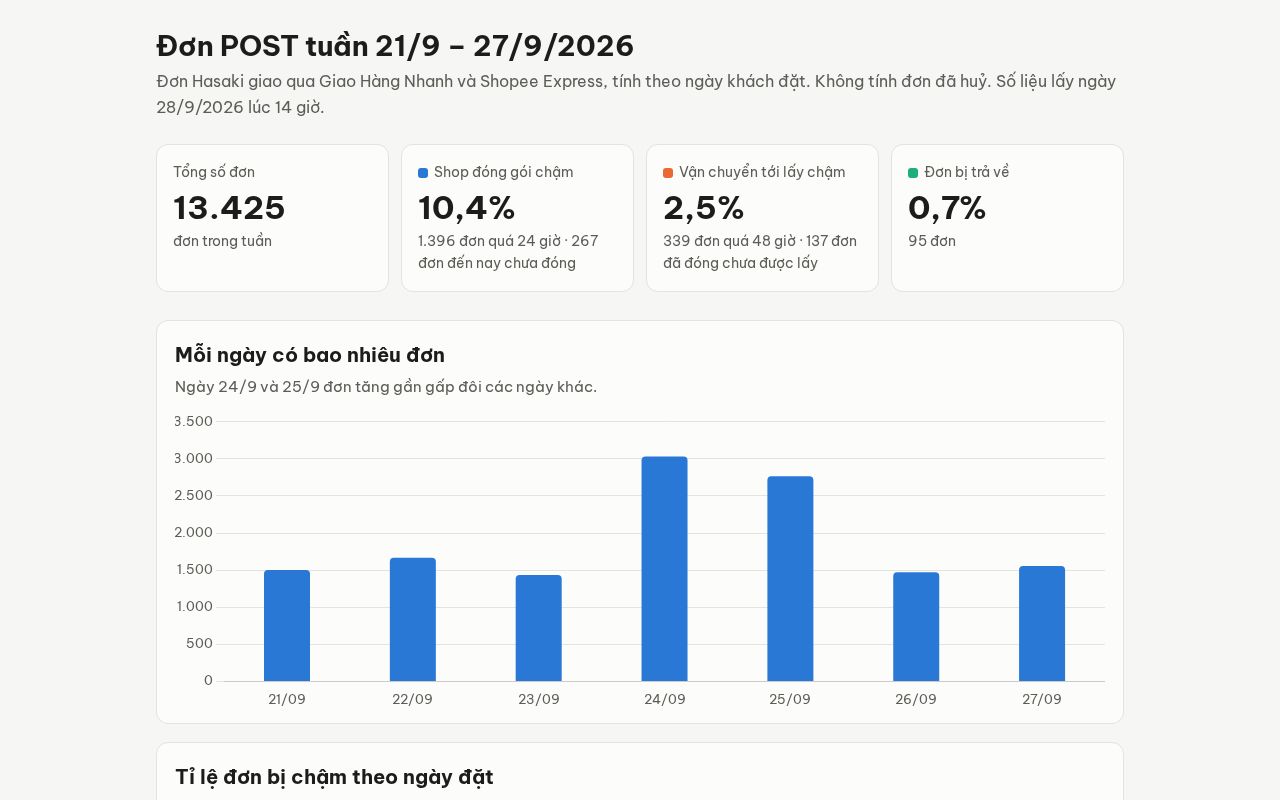The image size is (1280, 800).
Task: Click the Tổng số đơn label
Action: 214,172
